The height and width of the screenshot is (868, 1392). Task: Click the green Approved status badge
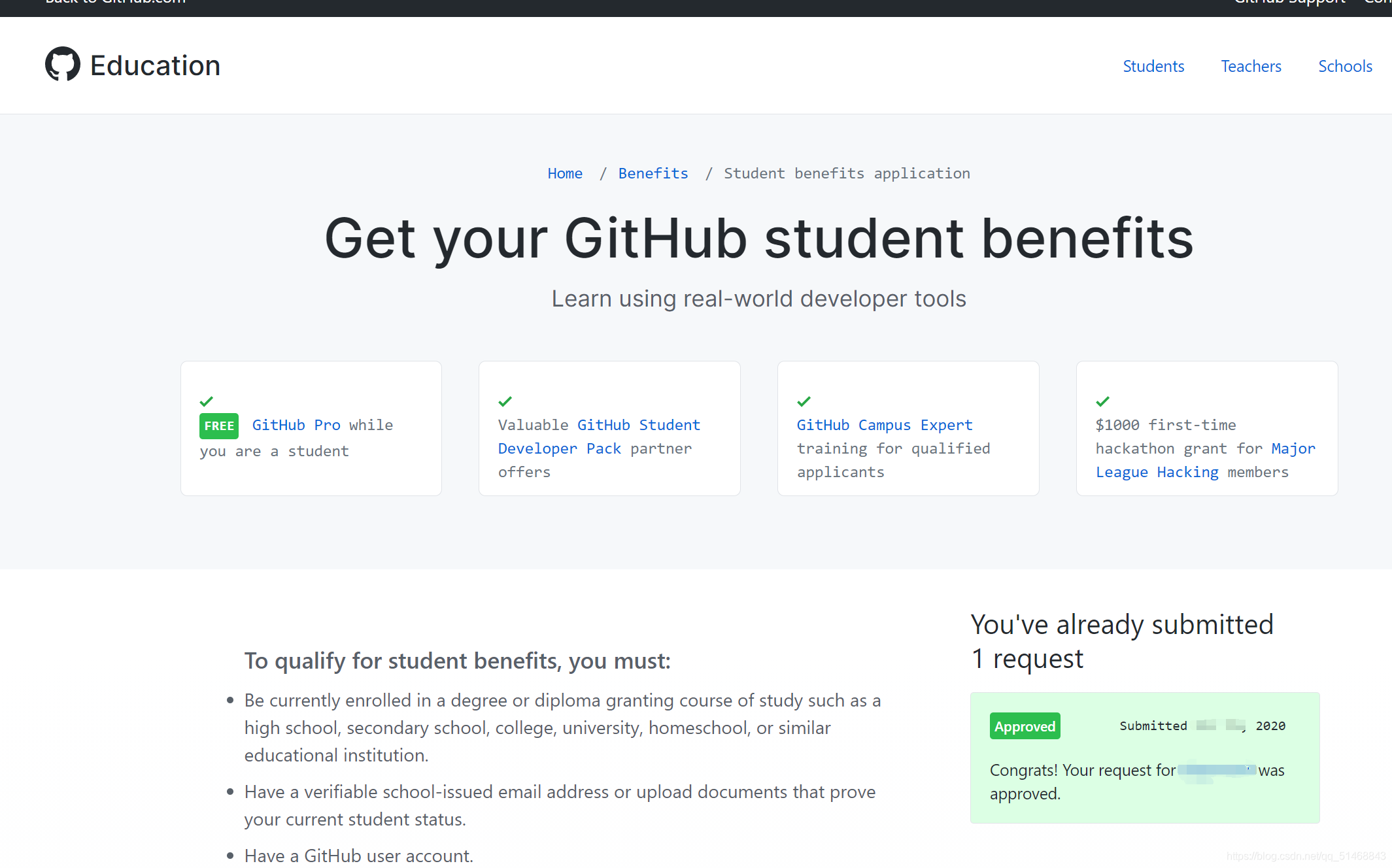(x=1025, y=726)
